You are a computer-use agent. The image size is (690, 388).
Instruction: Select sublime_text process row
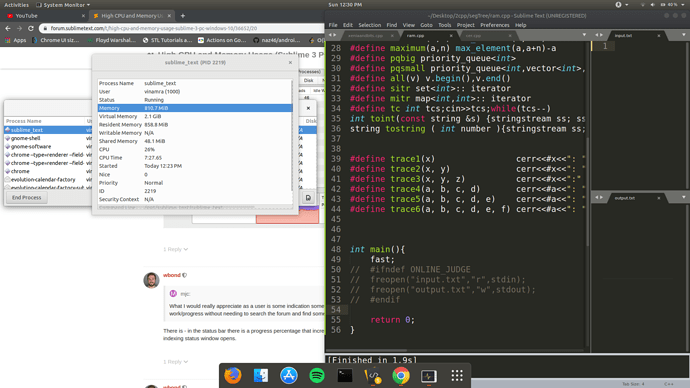pos(48,130)
